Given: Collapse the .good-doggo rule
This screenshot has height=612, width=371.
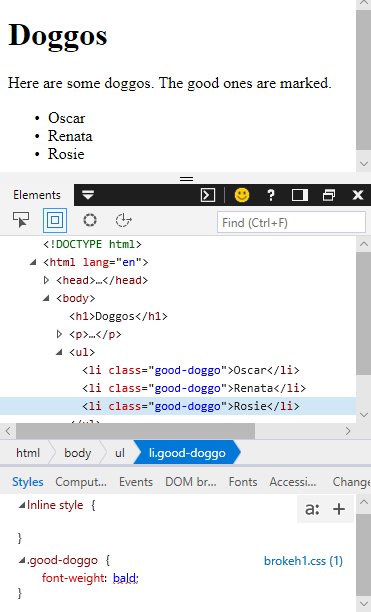Looking at the screenshot, I should [x=22, y=560].
